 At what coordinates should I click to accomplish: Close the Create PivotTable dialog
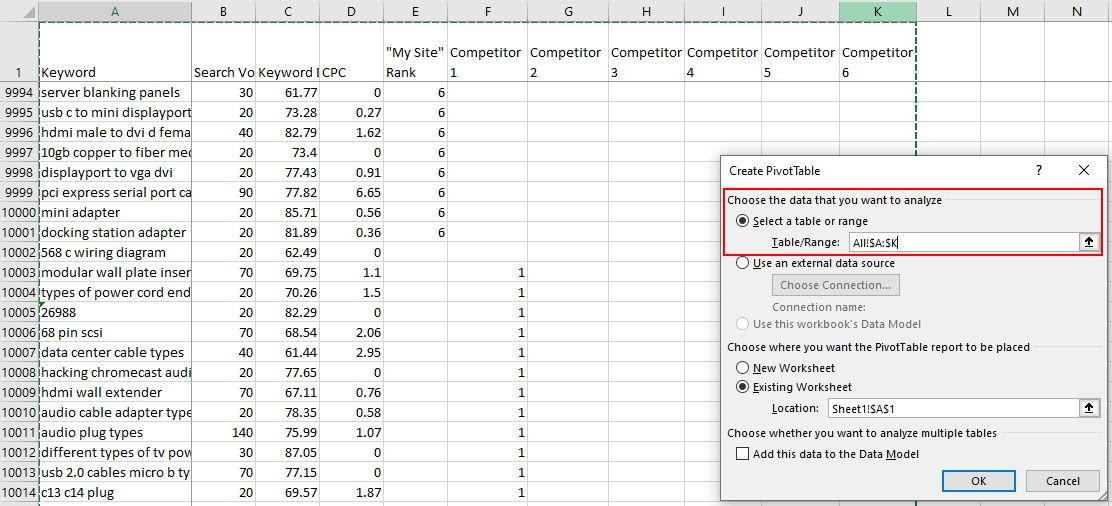[x=1084, y=171]
